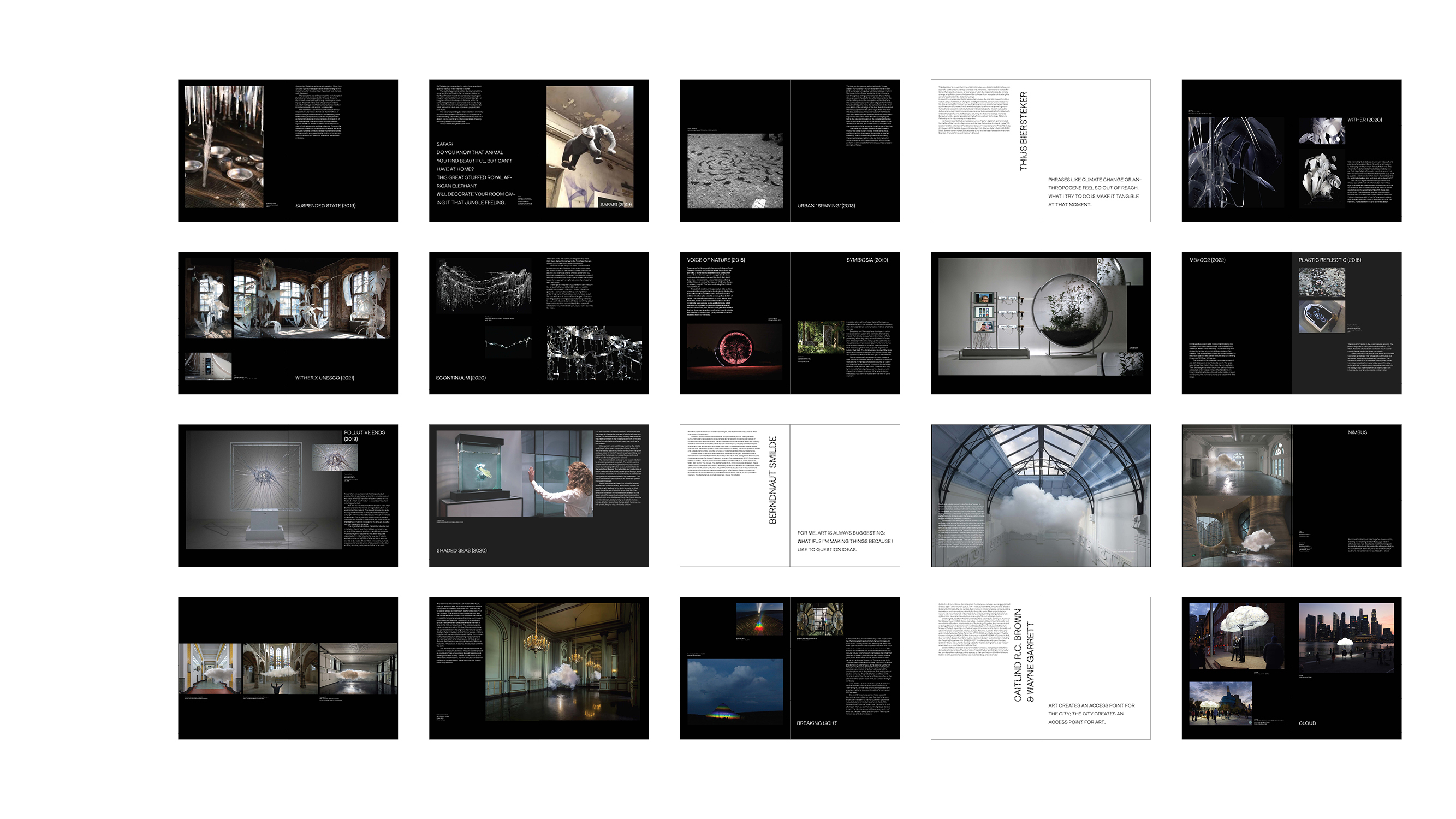This screenshot has height=819, width=1456.
Task: Select the Voice of Nature / Symbiosis spread
Action: click(x=789, y=323)
